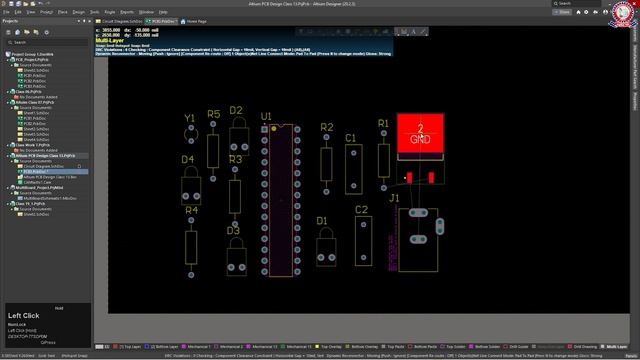Collapse the Class Work 1.PrjPcb project node
Image resolution: width=640 pixels, height=360 pixels.
(8, 145)
